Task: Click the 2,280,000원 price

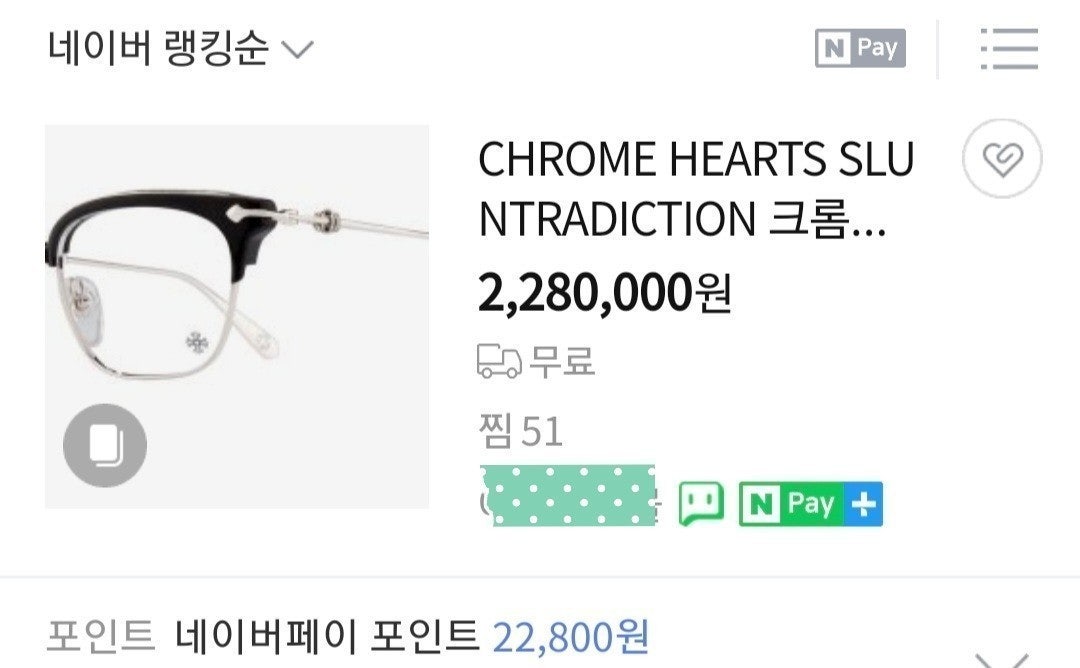Action: [605, 293]
